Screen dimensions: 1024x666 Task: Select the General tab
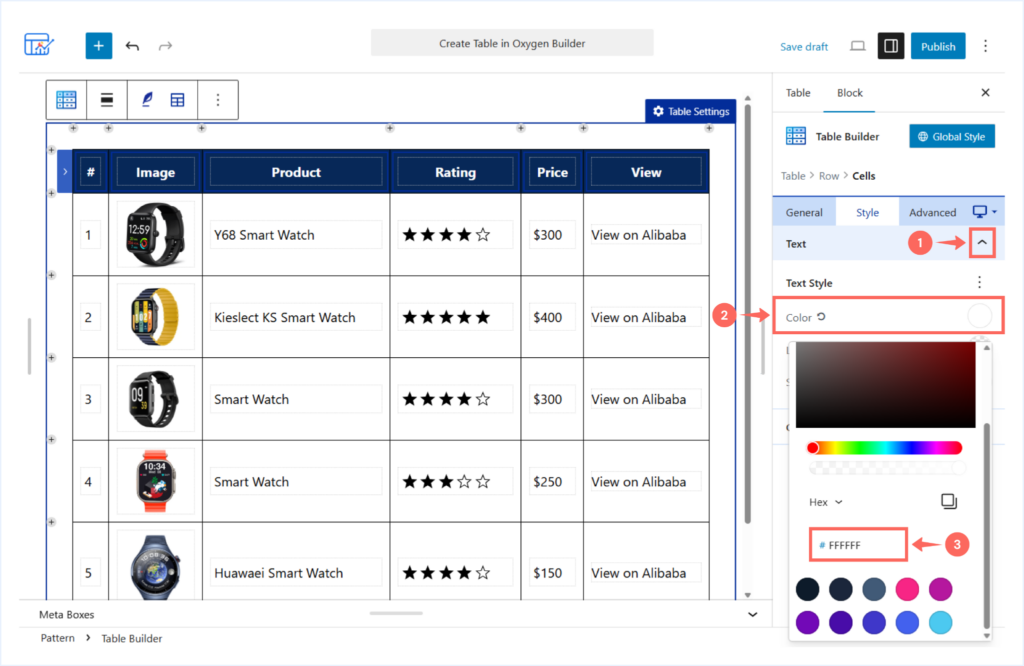(804, 212)
